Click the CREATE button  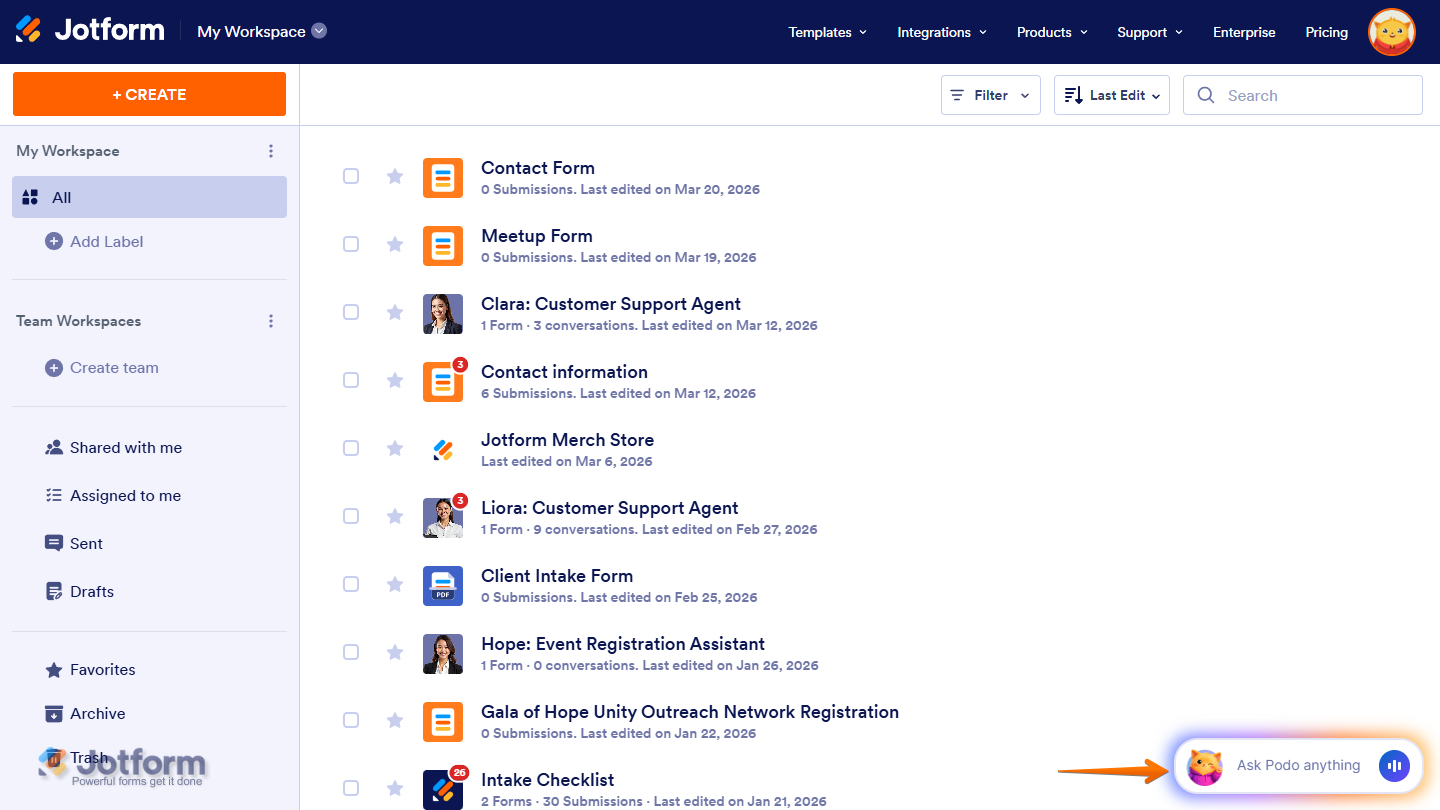(x=148, y=93)
